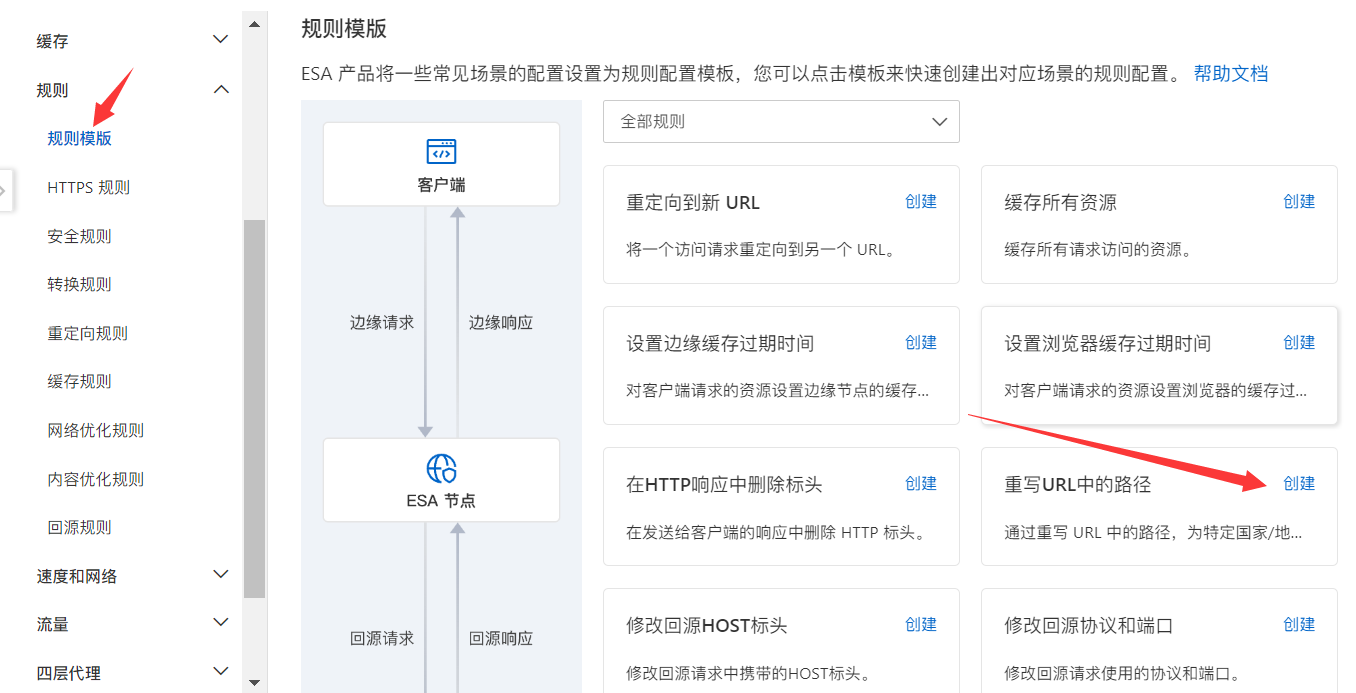Open the 全部规则 filter dropdown
Image resolution: width=1356 pixels, height=693 pixels.
tap(781, 121)
